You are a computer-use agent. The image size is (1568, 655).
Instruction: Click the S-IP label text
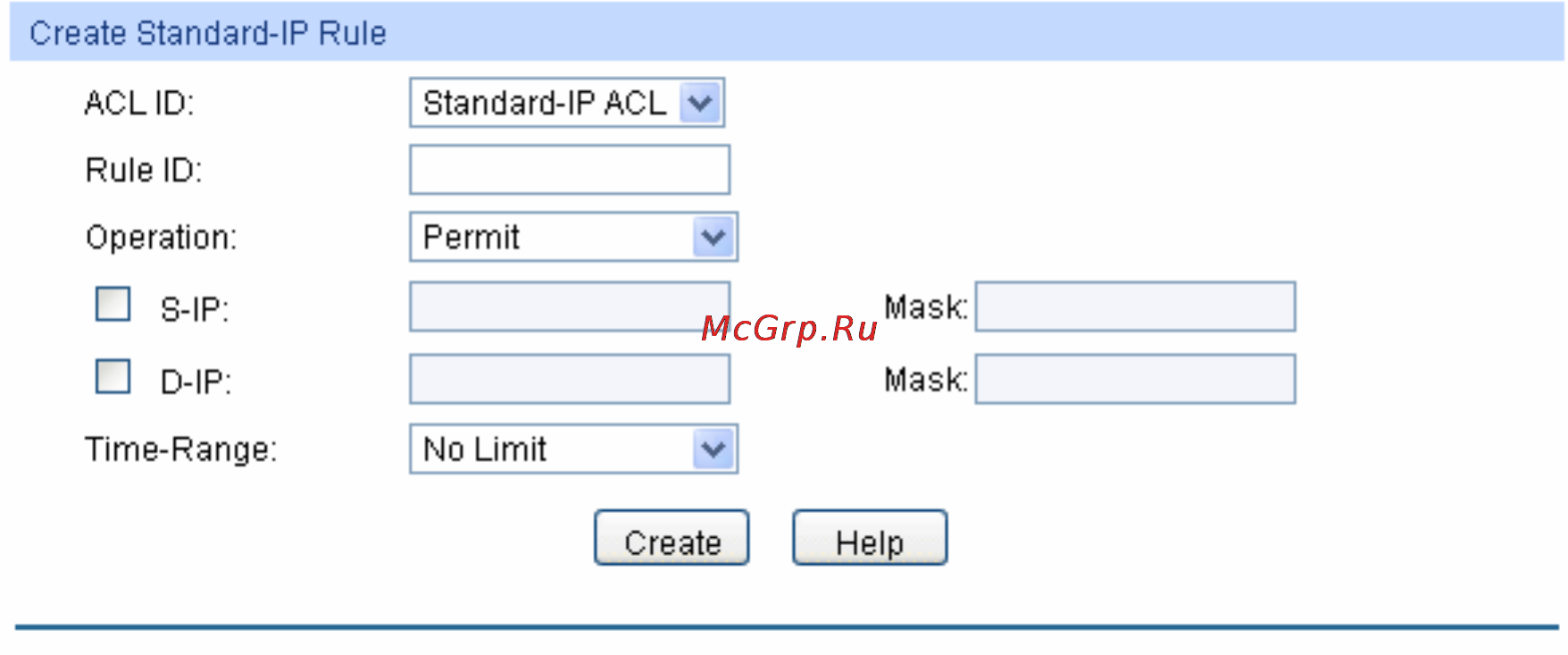(195, 309)
